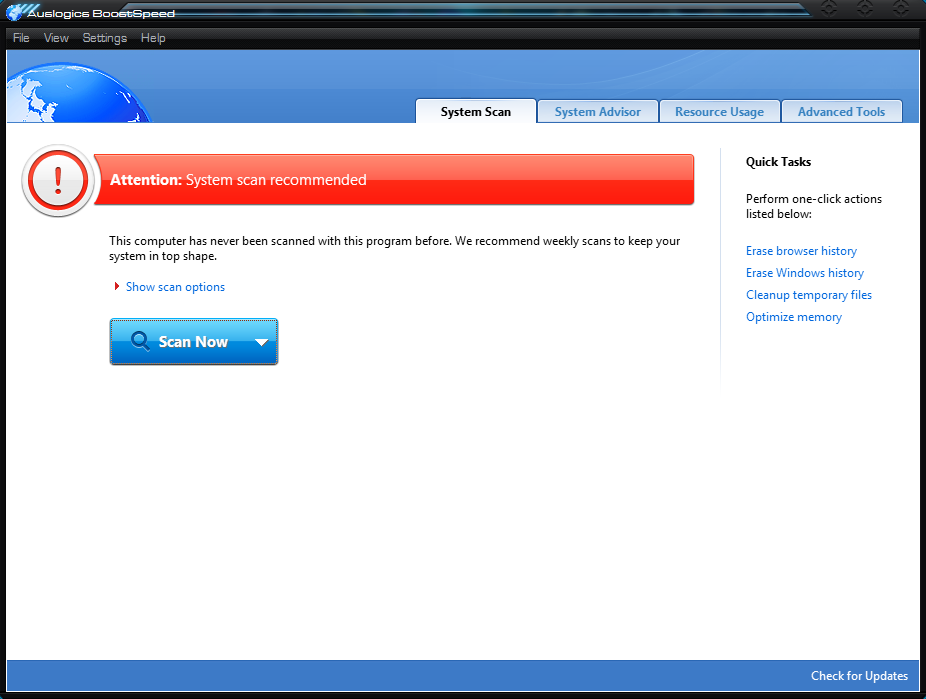Go to the Advanced Tools tab
Screen dimensions: 926x699
click(842, 112)
